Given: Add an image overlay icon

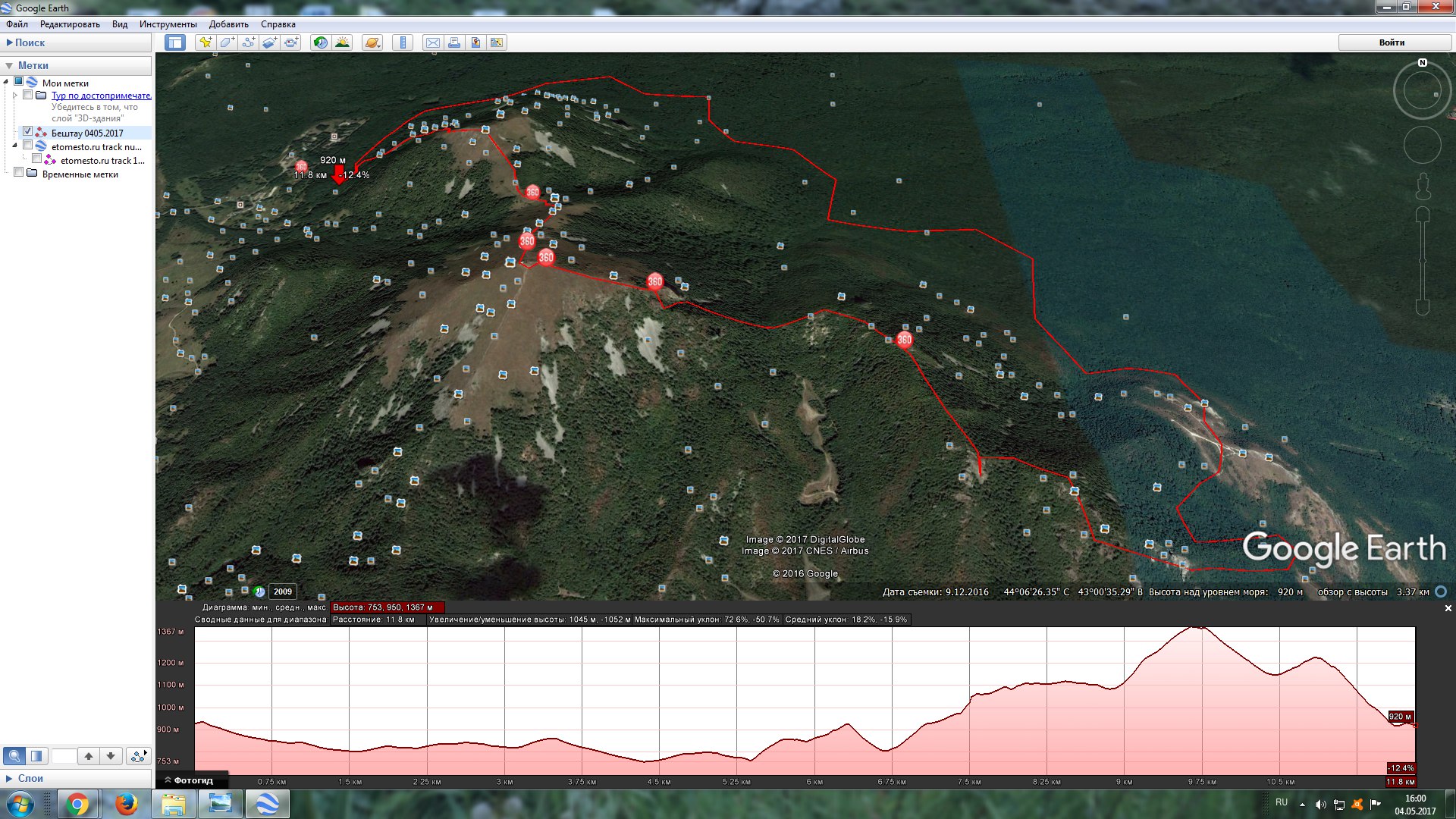Looking at the screenshot, I should point(269,42).
